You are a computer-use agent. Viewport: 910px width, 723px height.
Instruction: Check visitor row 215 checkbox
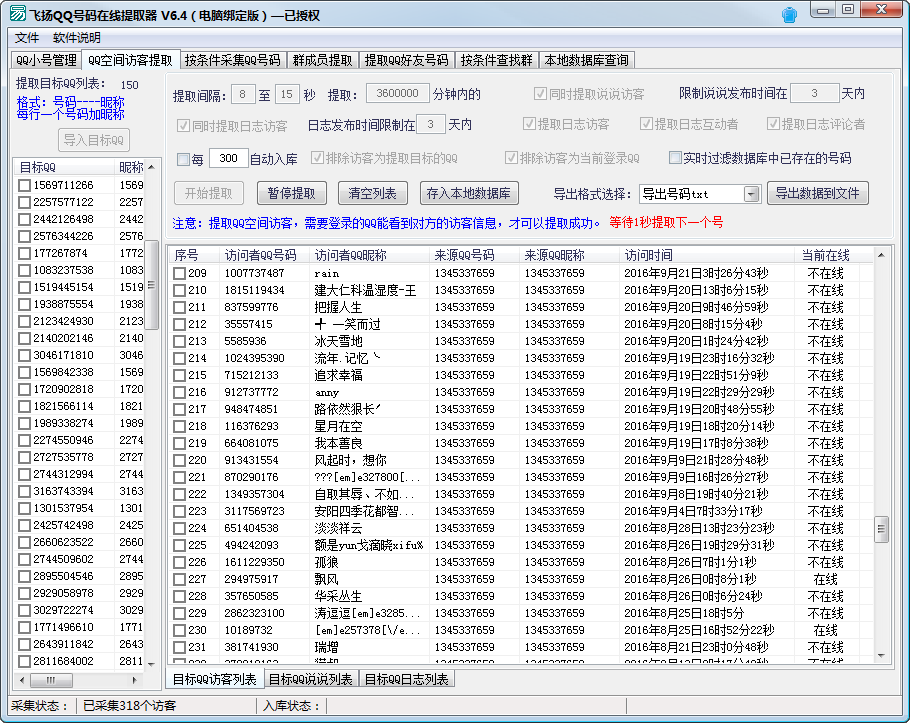pyautogui.click(x=179, y=375)
